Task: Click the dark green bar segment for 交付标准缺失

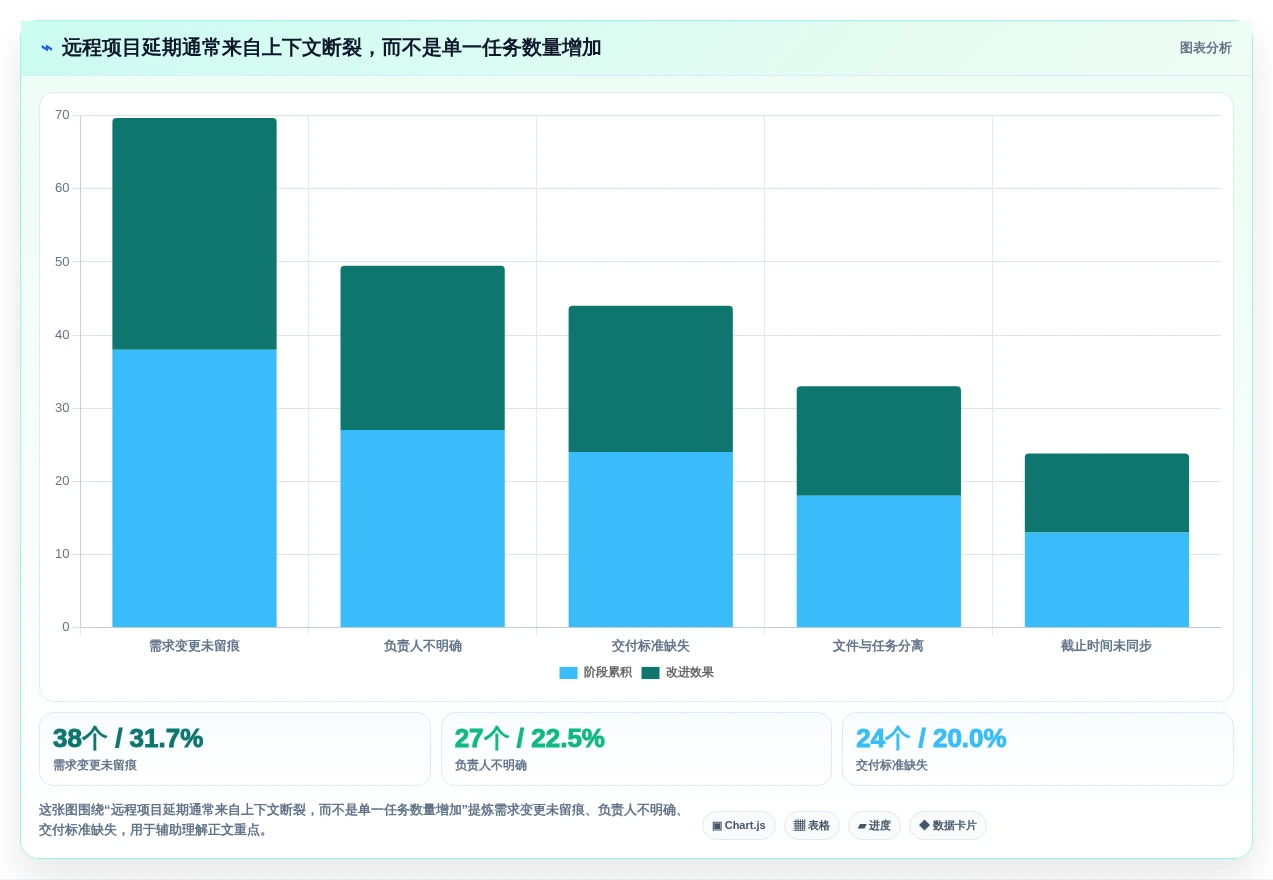Action: click(651, 379)
